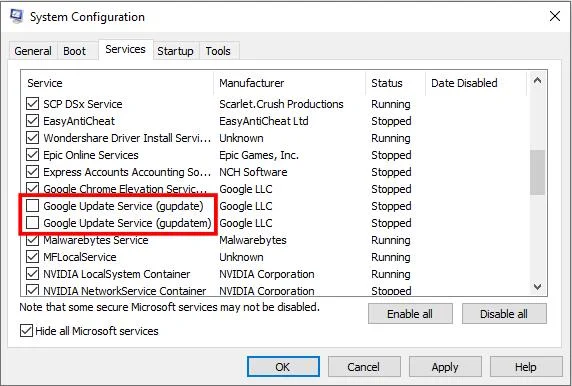Click Running status of SCP DSx Service

click(x=391, y=104)
